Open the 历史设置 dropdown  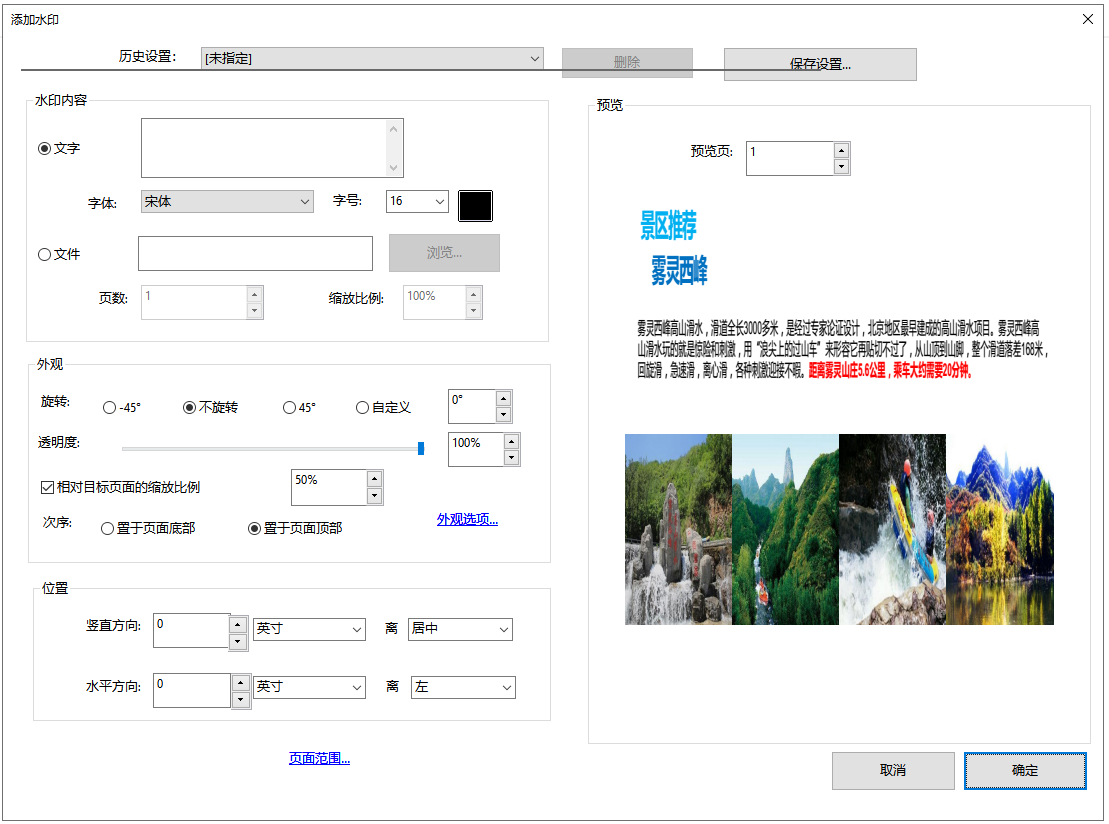[x=372, y=58]
